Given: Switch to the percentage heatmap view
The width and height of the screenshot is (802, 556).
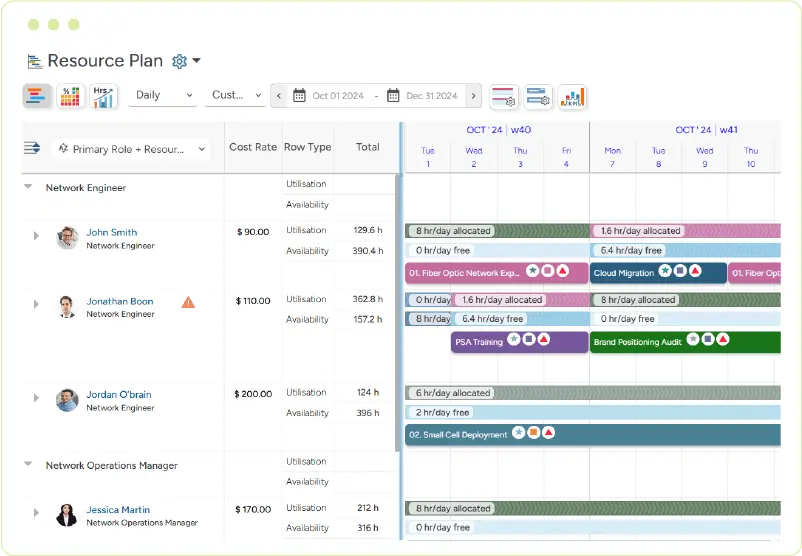Looking at the screenshot, I should click(x=70, y=96).
